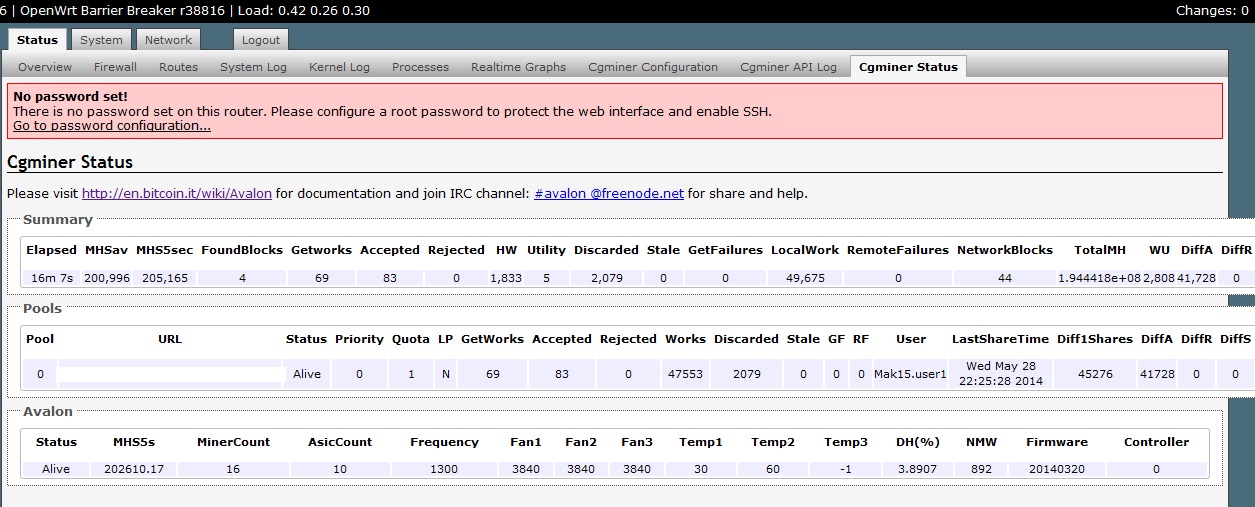Click the blank pool URL cell
This screenshot has width=1255, height=507.
[x=170, y=374]
